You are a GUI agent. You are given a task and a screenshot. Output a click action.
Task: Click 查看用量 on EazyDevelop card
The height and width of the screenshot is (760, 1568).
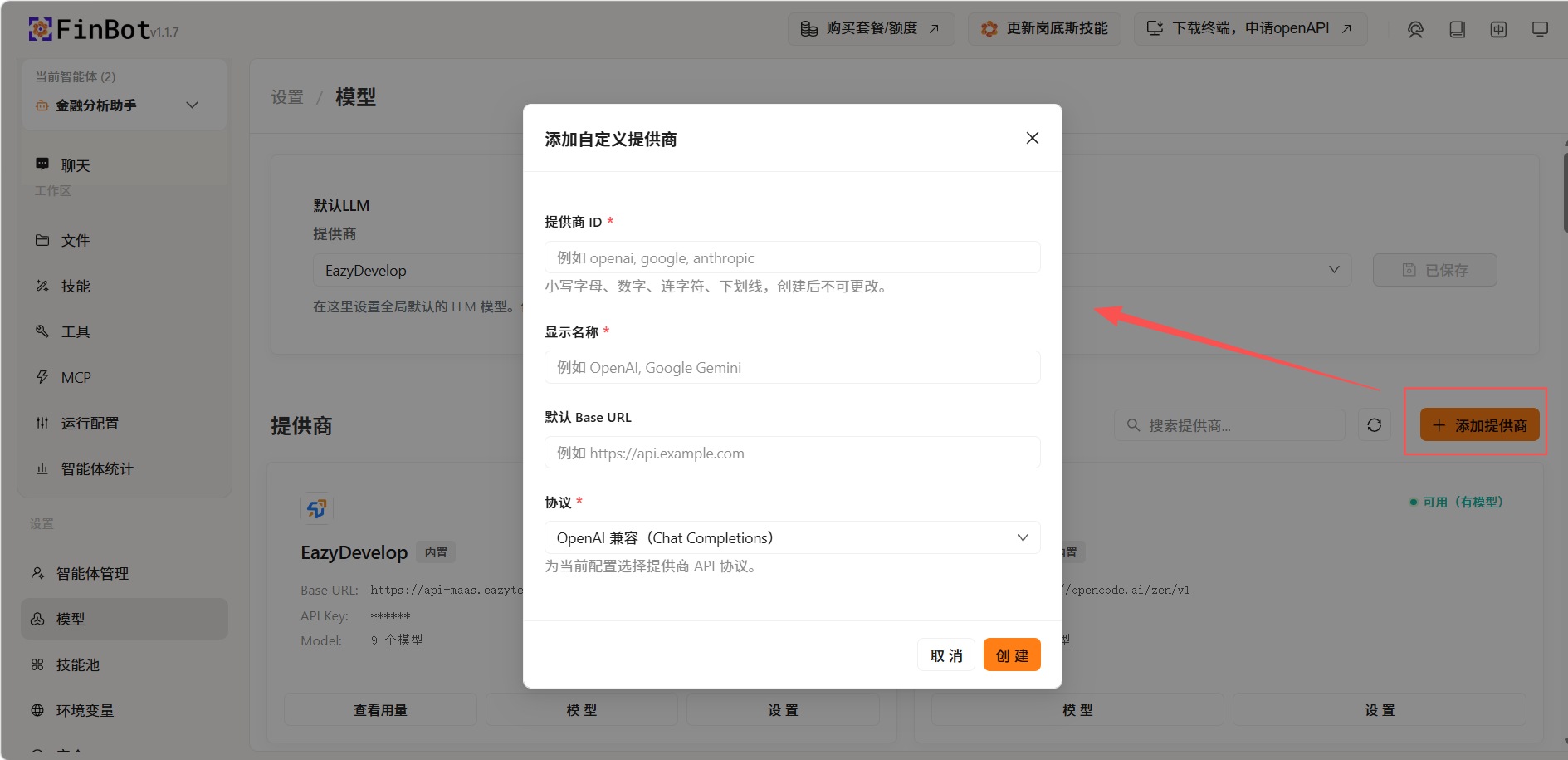[380, 710]
